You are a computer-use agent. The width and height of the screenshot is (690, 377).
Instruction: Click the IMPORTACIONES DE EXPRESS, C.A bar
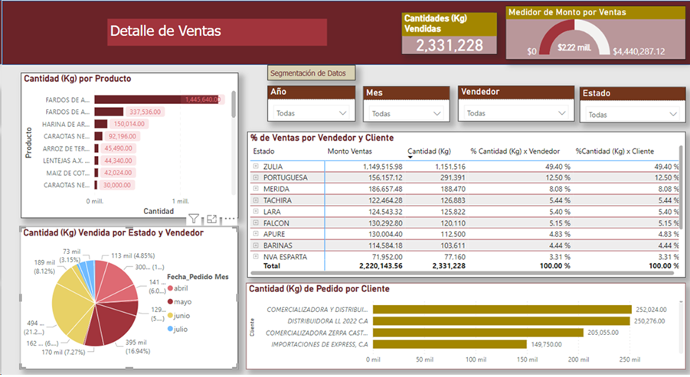tap(450, 344)
